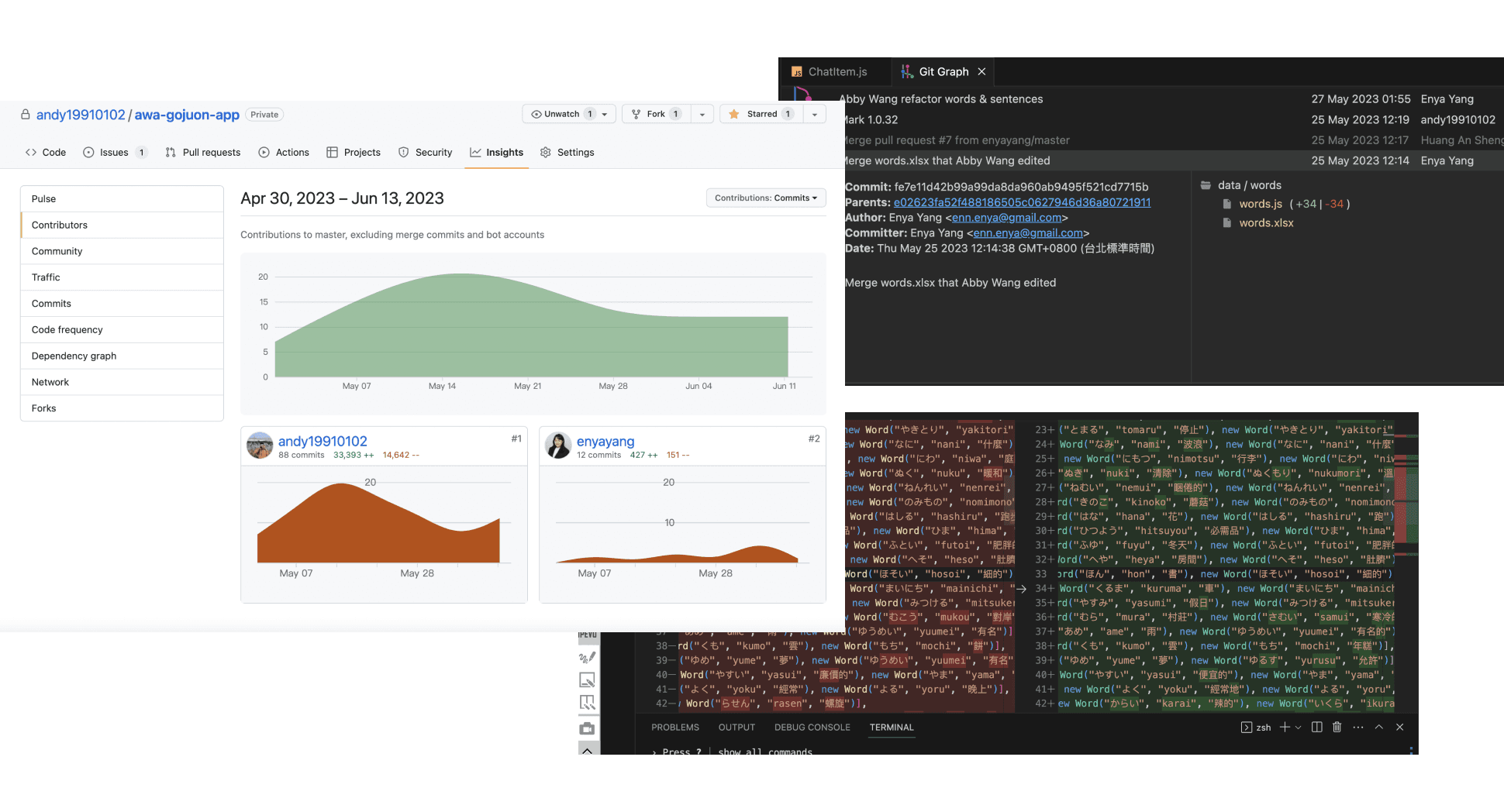Image resolution: width=1504 pixels, height=812 pixels.
Task: Open the Projects tab
Action: [354, 153]
